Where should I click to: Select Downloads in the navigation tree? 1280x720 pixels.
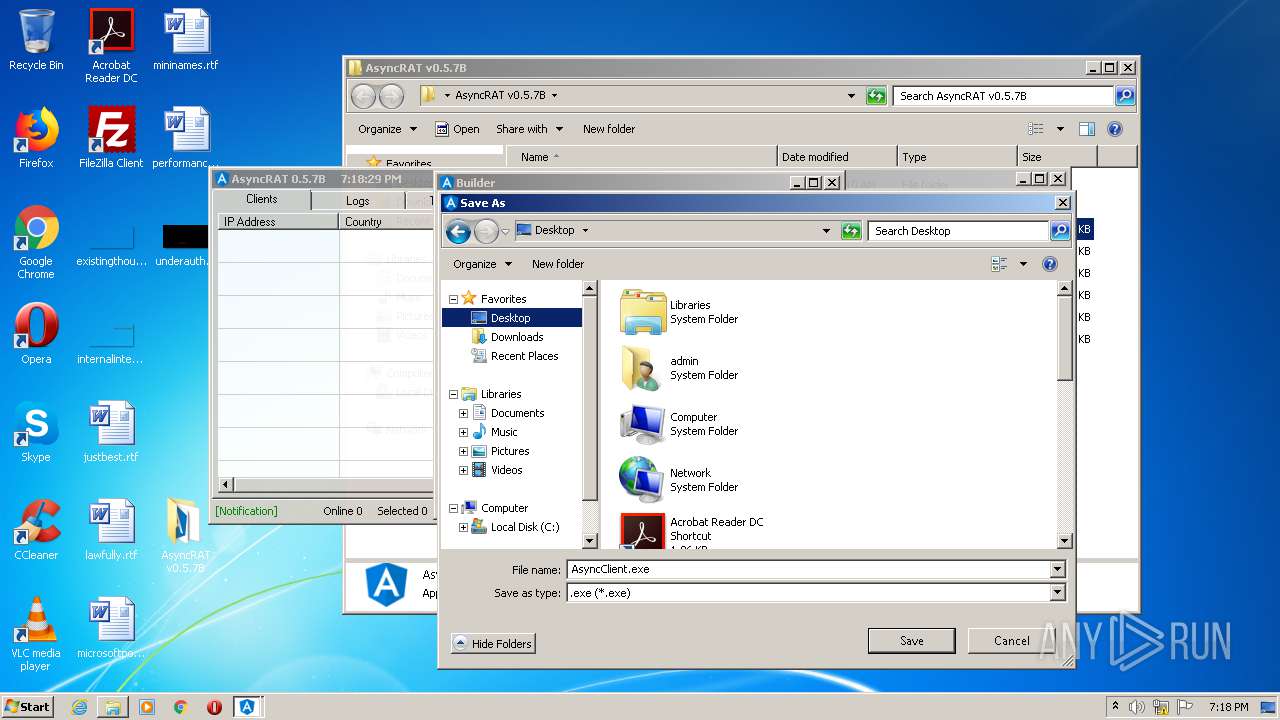516,337
